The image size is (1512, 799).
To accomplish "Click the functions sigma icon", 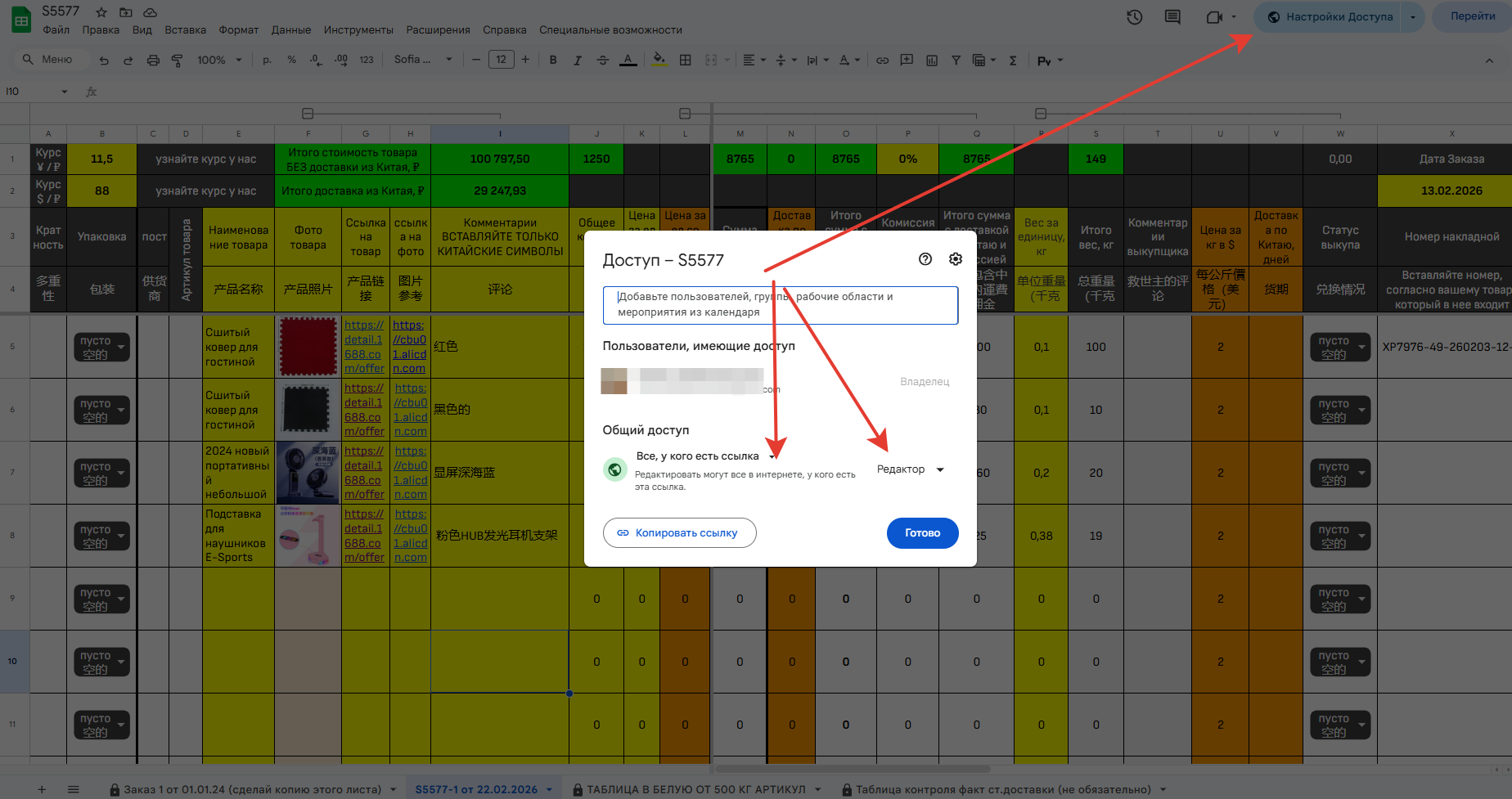I will tap(1013, 60).
